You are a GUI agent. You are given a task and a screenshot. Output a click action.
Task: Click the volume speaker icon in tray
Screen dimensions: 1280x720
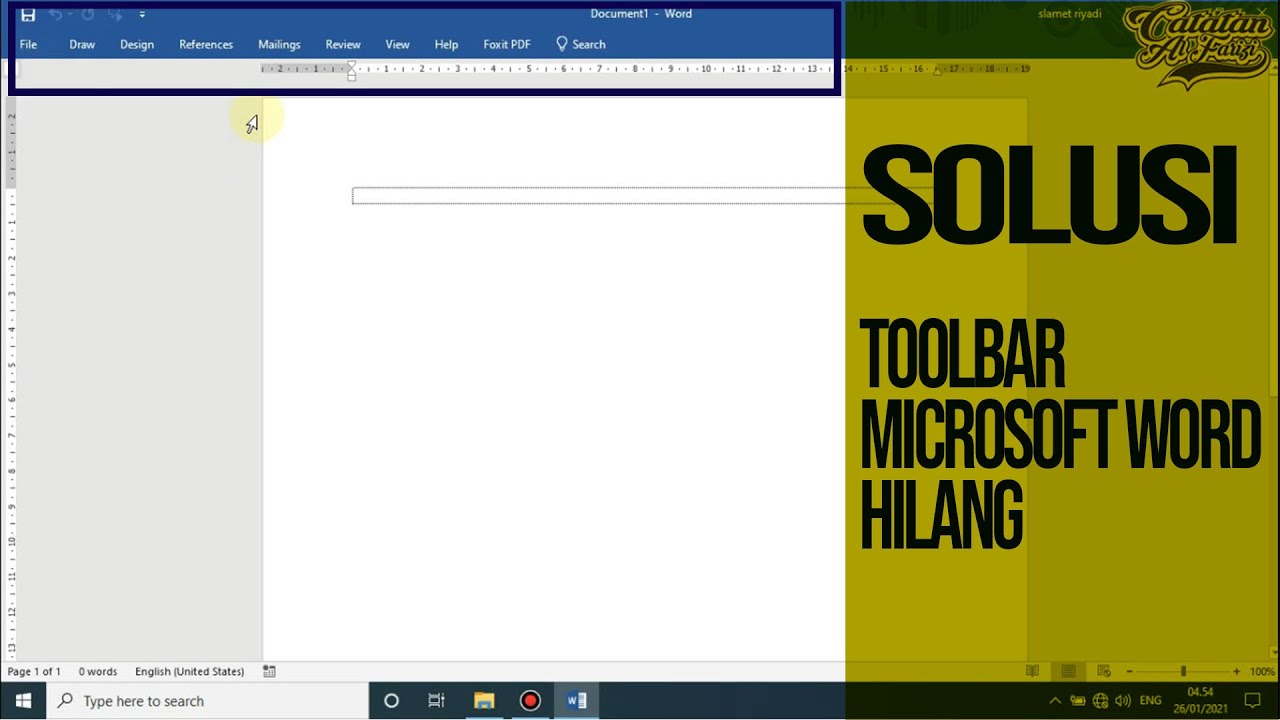click(1122, 701)
